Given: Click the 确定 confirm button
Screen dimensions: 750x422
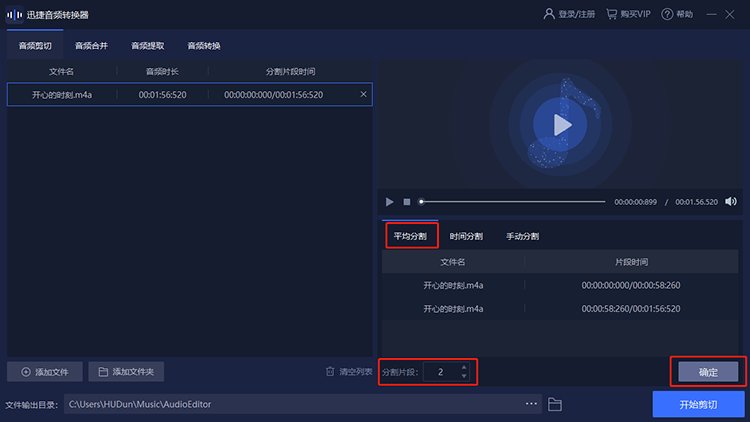Looking at the screenshot, I should 708,372.
